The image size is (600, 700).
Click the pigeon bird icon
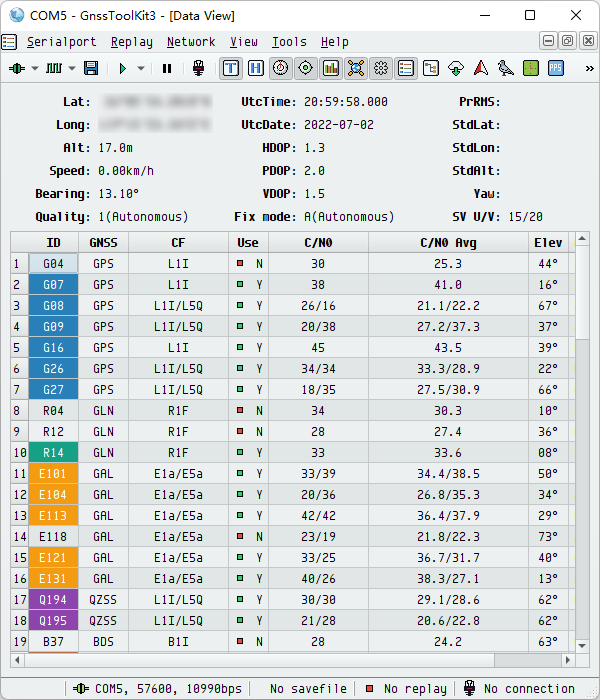pyautogui.click(x=506, y=68)
